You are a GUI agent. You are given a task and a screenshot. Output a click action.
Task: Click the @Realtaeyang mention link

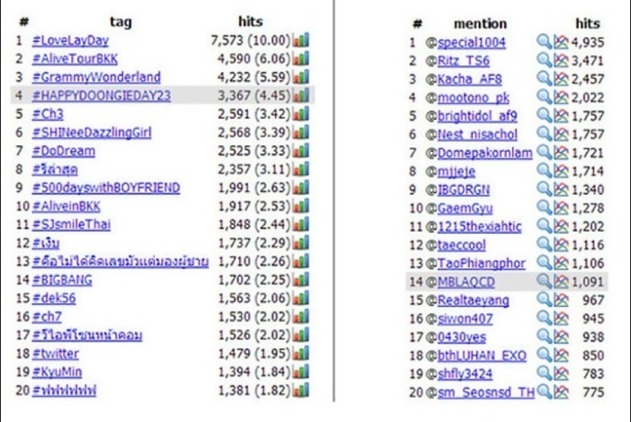(x=473, y=301)
